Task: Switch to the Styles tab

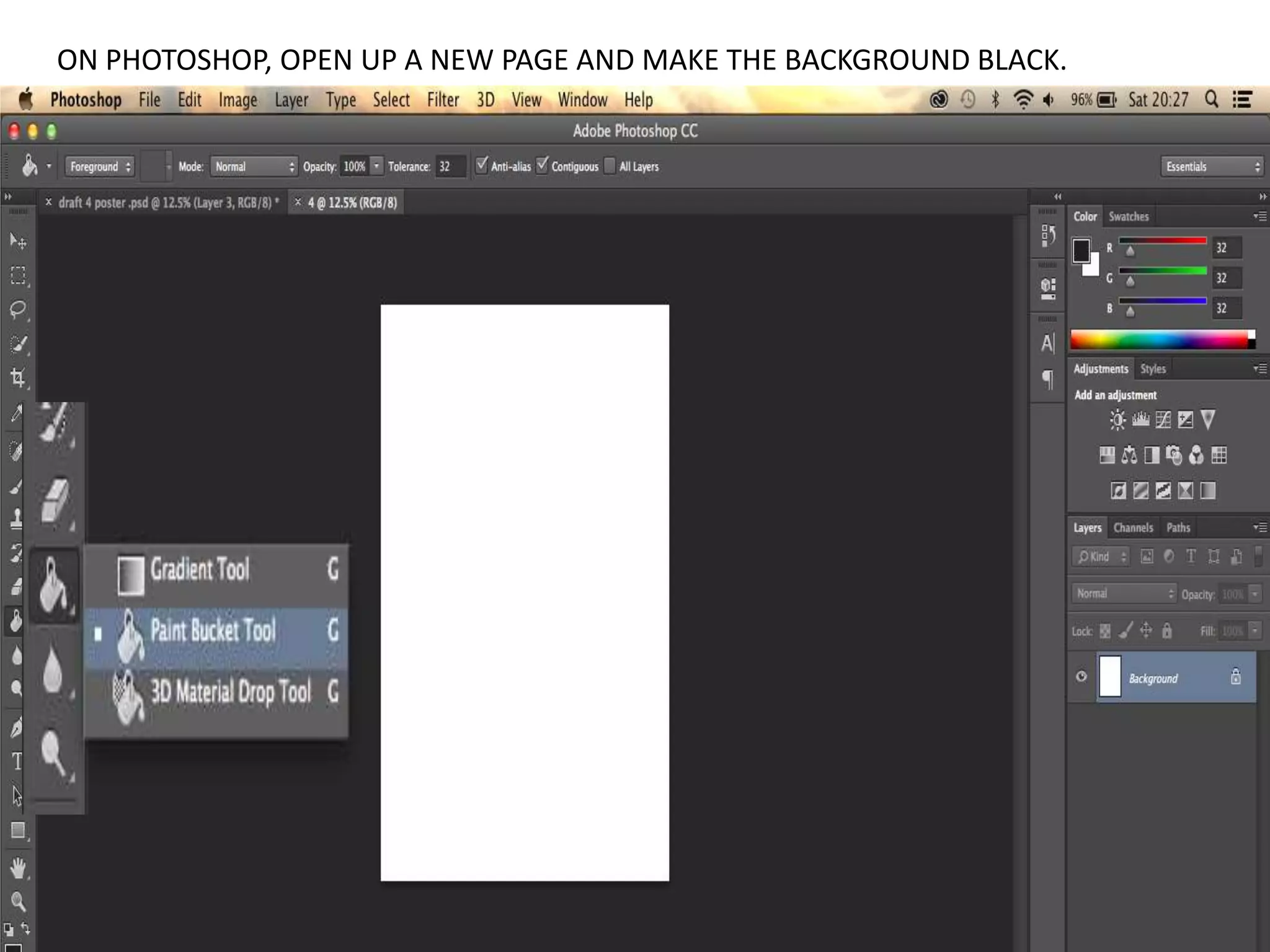Action: (1153, 369)
